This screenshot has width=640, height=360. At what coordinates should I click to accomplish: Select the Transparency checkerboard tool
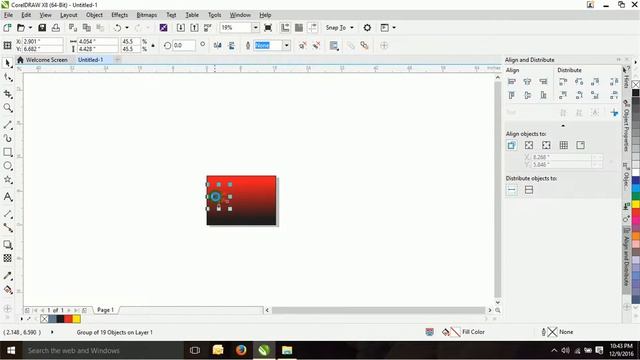click(8, 258)
